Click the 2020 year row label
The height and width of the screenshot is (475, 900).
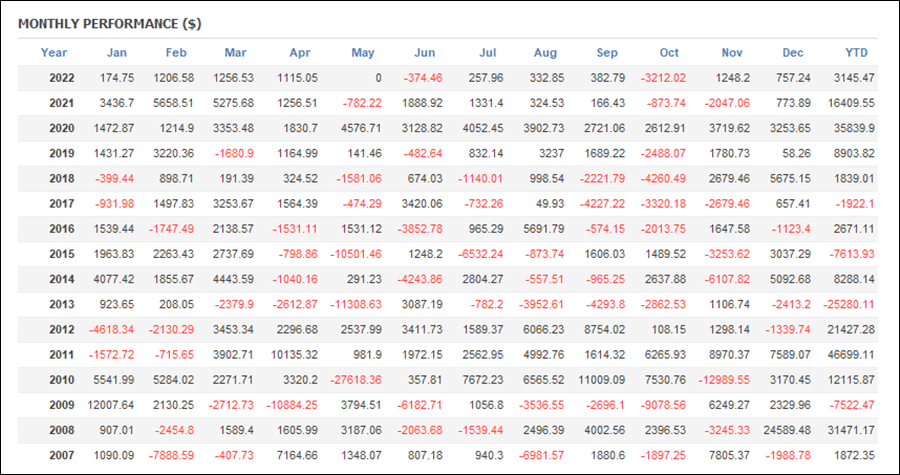[61, 128]
